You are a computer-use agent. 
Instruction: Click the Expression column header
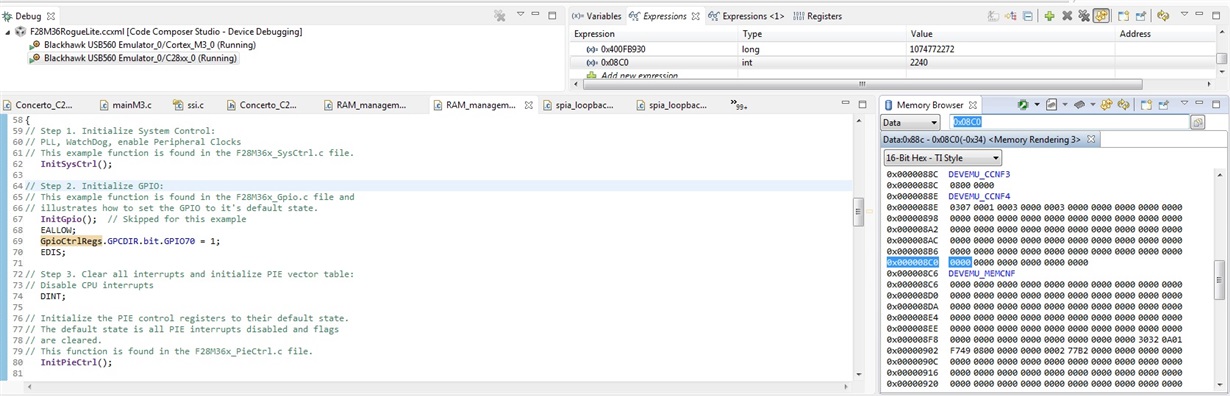tap(653, 34)
